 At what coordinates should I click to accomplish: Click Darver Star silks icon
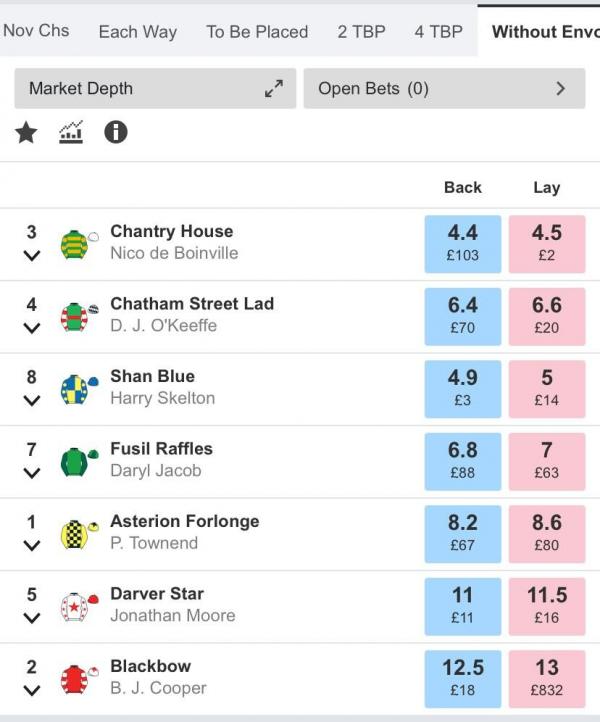(x=79, y=607)
